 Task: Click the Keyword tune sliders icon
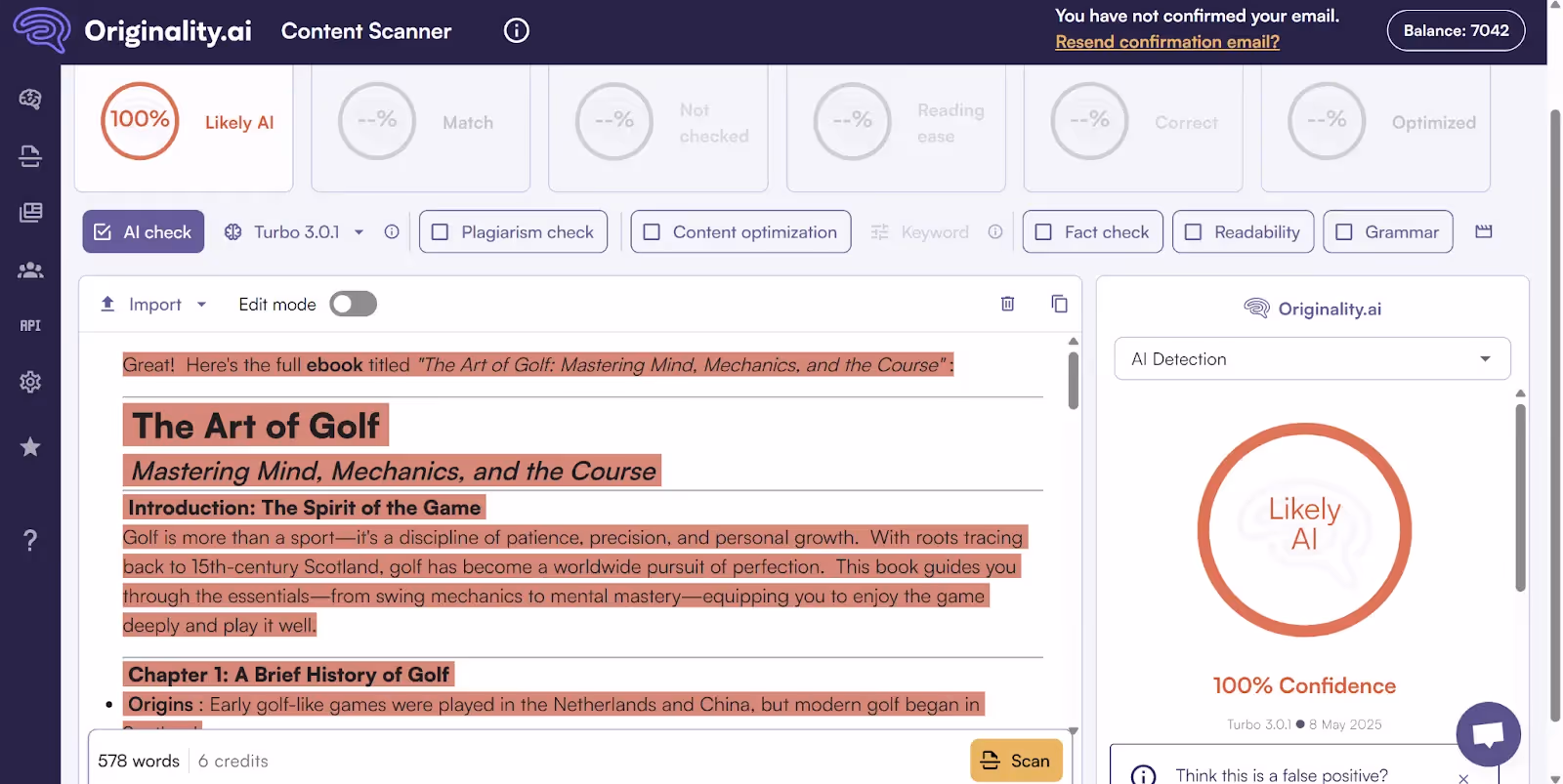tap(879, 232)
